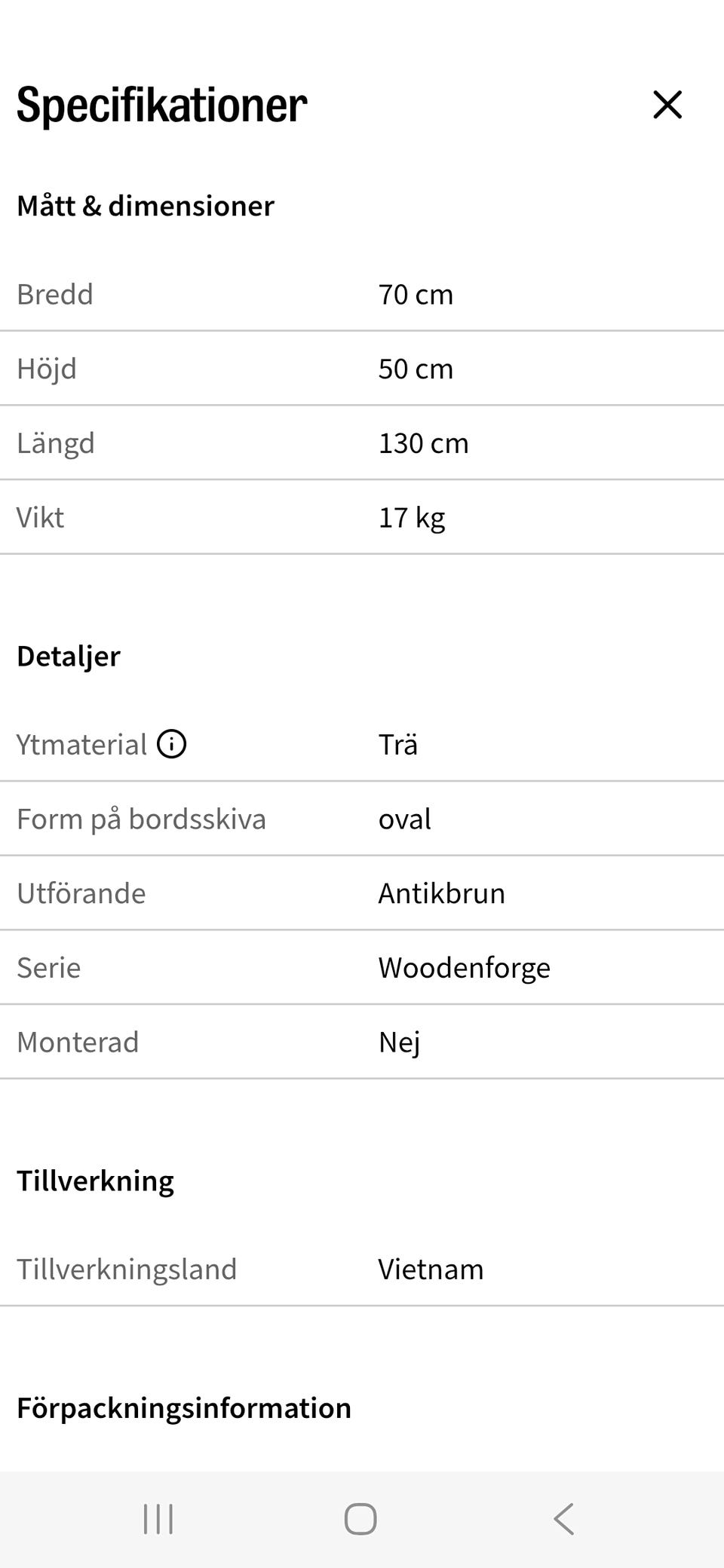
Task: Tap the Specifikationer heading
Action: pos(162,105)
